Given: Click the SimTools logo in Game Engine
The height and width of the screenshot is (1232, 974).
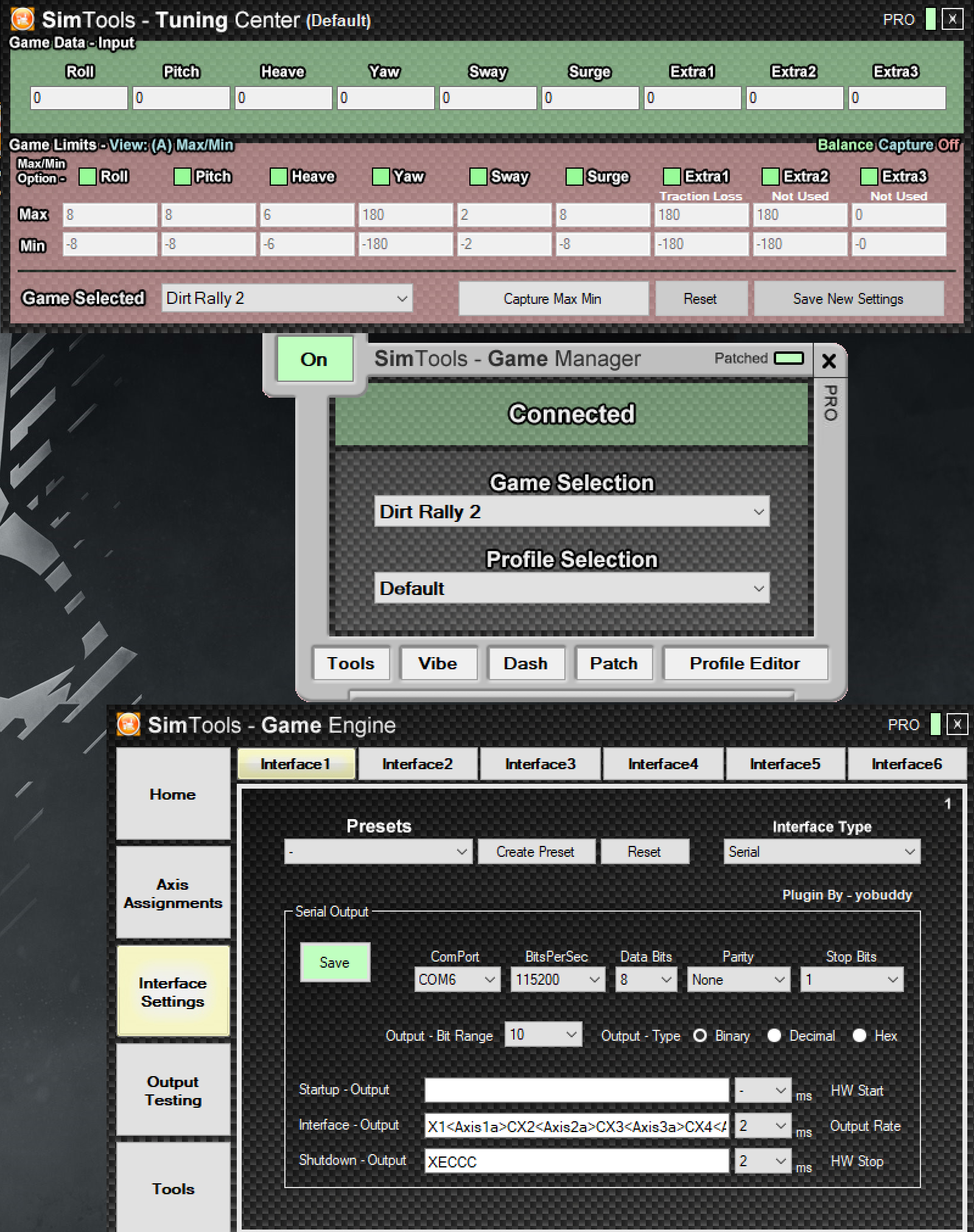Looking at the screenshot, I should 128,725.
